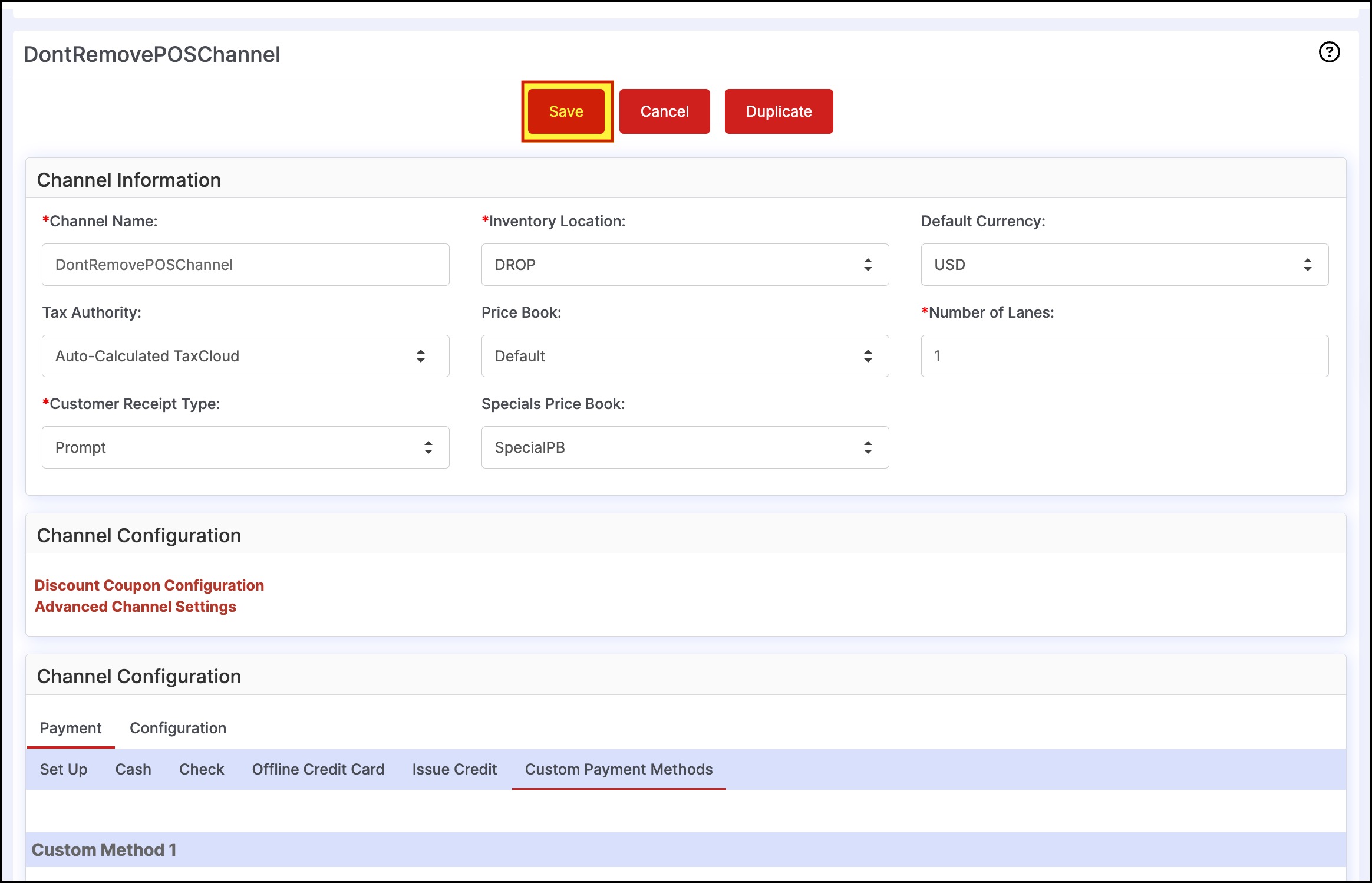Go to the Set Up sub-tab
Viewport: 1372px width, 883px height.
(63, 769)
